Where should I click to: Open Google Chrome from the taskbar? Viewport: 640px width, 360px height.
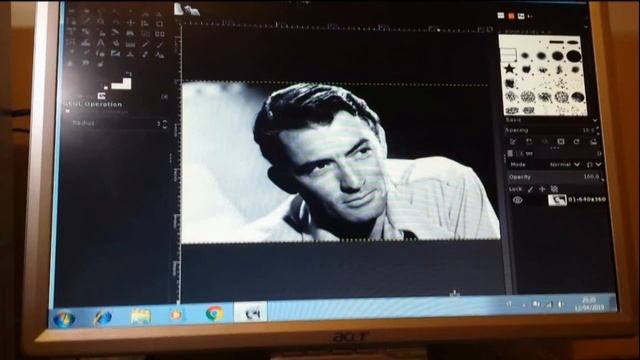pos(214,313)
